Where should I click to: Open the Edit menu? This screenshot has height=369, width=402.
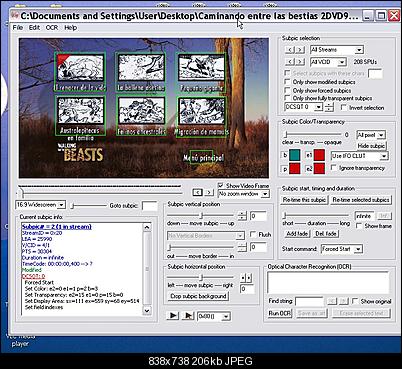tap(34, 28)
